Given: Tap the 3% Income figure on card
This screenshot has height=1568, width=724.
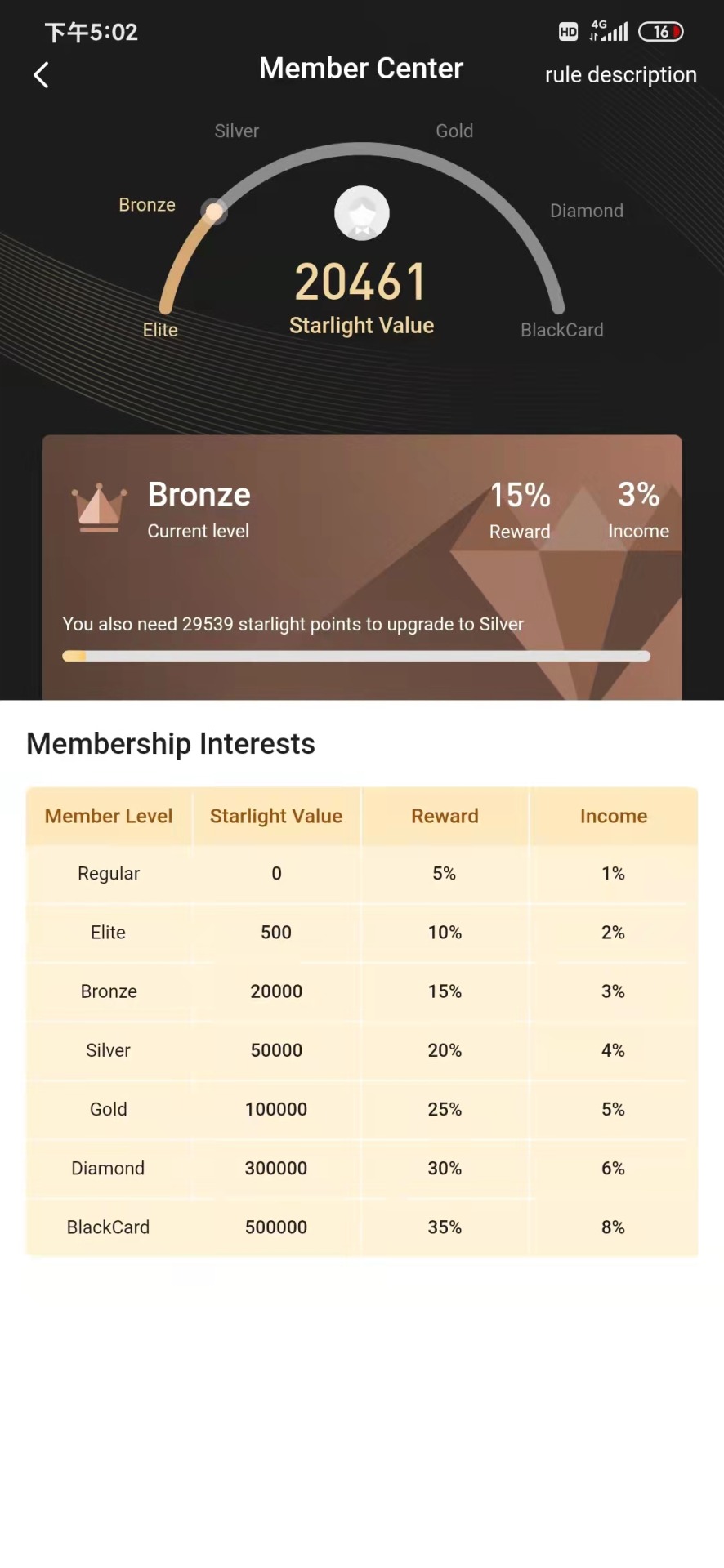Looking at the screenshot, I should (638, 494).
